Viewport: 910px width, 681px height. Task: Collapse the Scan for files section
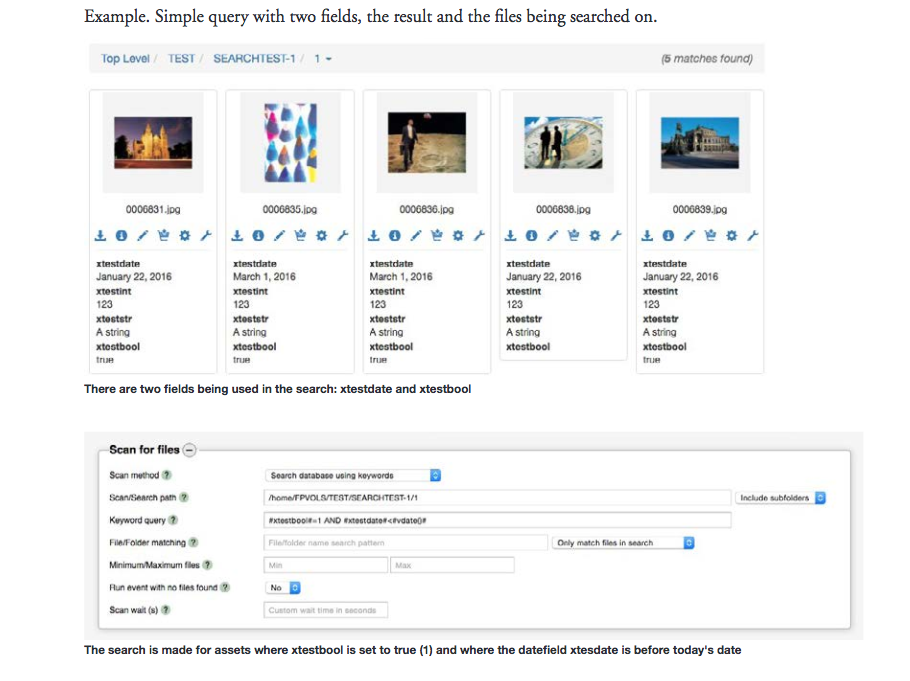tap(190, 450)
